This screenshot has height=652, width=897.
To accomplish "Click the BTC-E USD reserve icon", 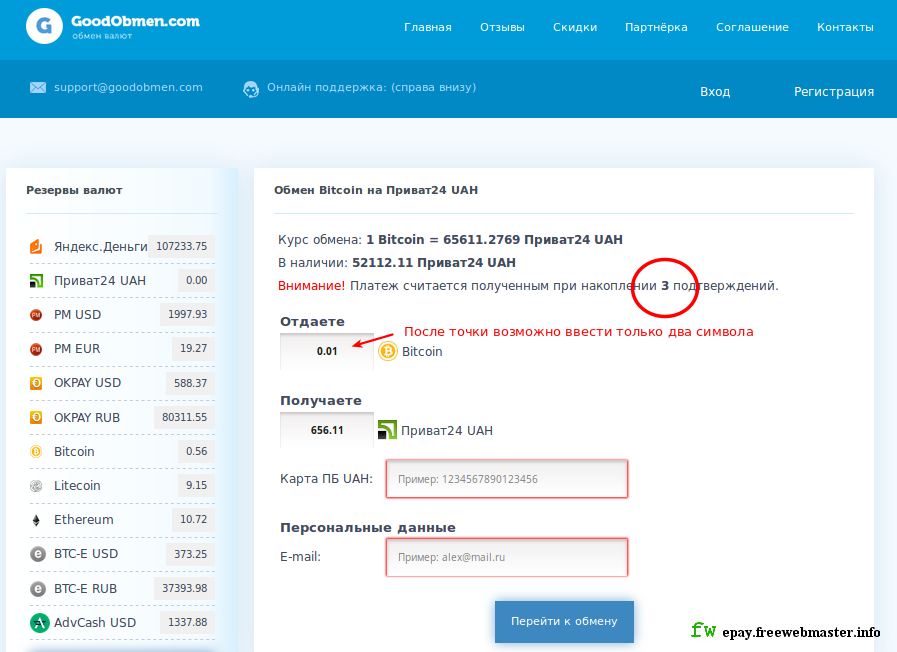I will 38,554.
